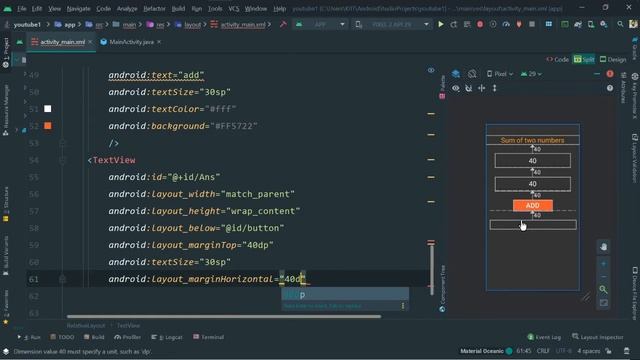Click the orange color swatch at line 52
640x360 pixels.
pos(48,126)
